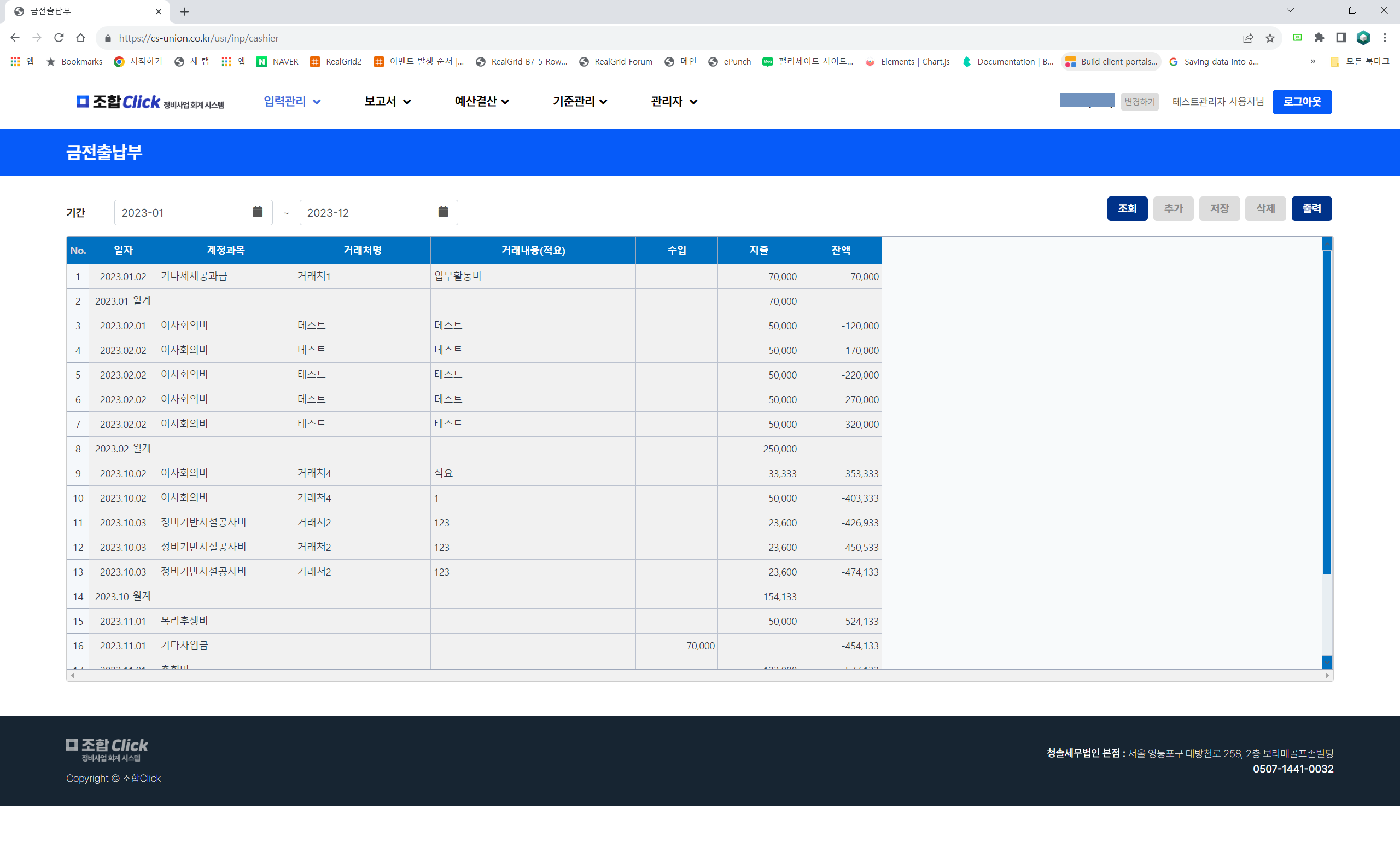The height and width of the screenshot is (848, 1400).
Task: Click the share page icon in address bar
Action: [x=1248, y=38]
